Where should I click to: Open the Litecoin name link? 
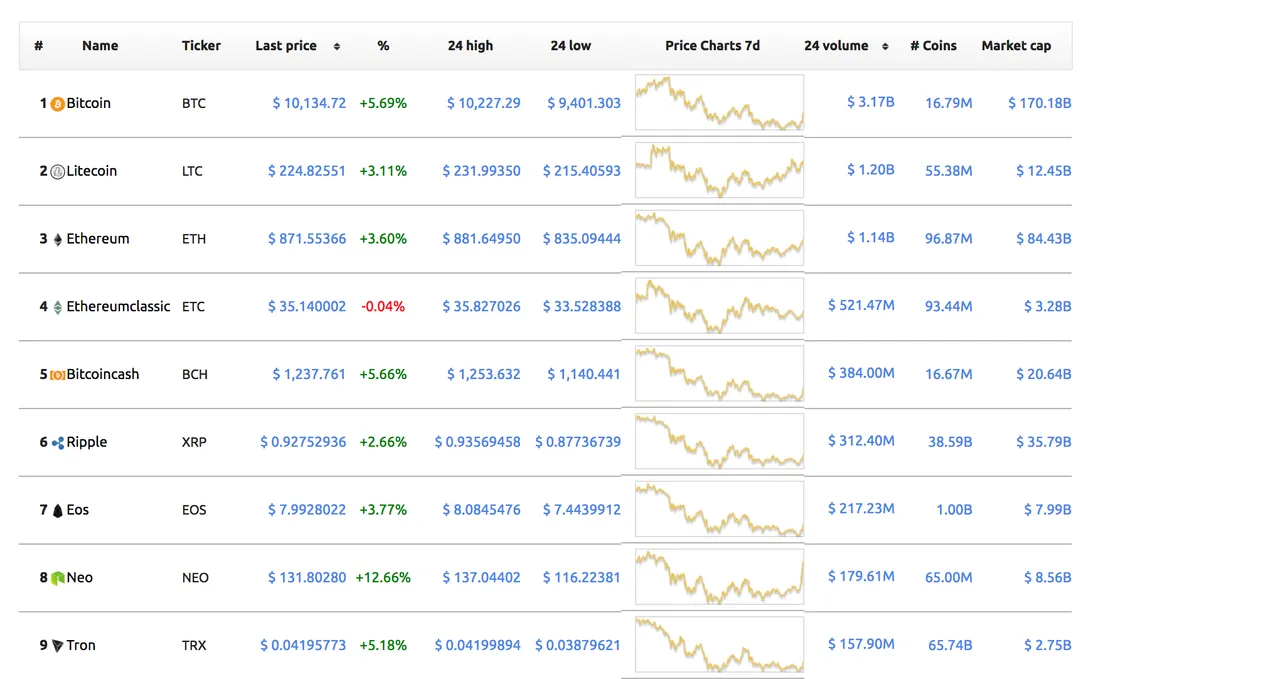point(91,171)
